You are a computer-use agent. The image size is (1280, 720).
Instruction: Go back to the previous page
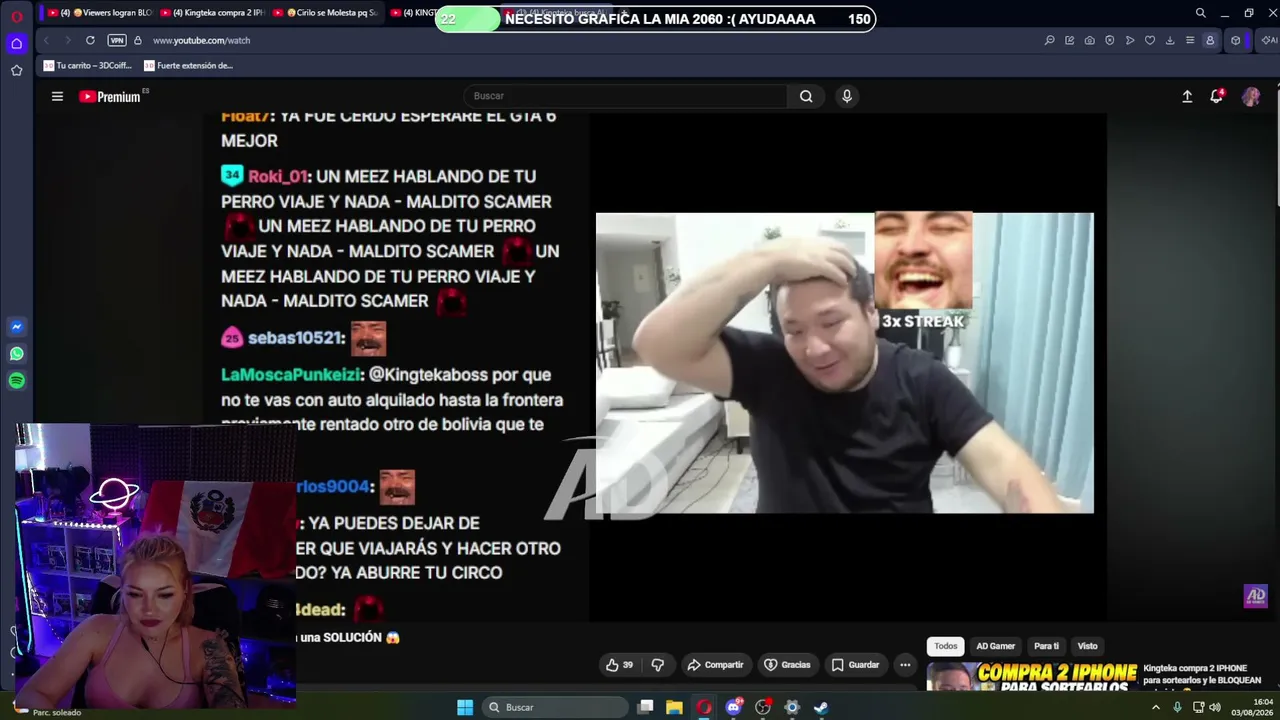pyautogui.click(x=46, y=40)
